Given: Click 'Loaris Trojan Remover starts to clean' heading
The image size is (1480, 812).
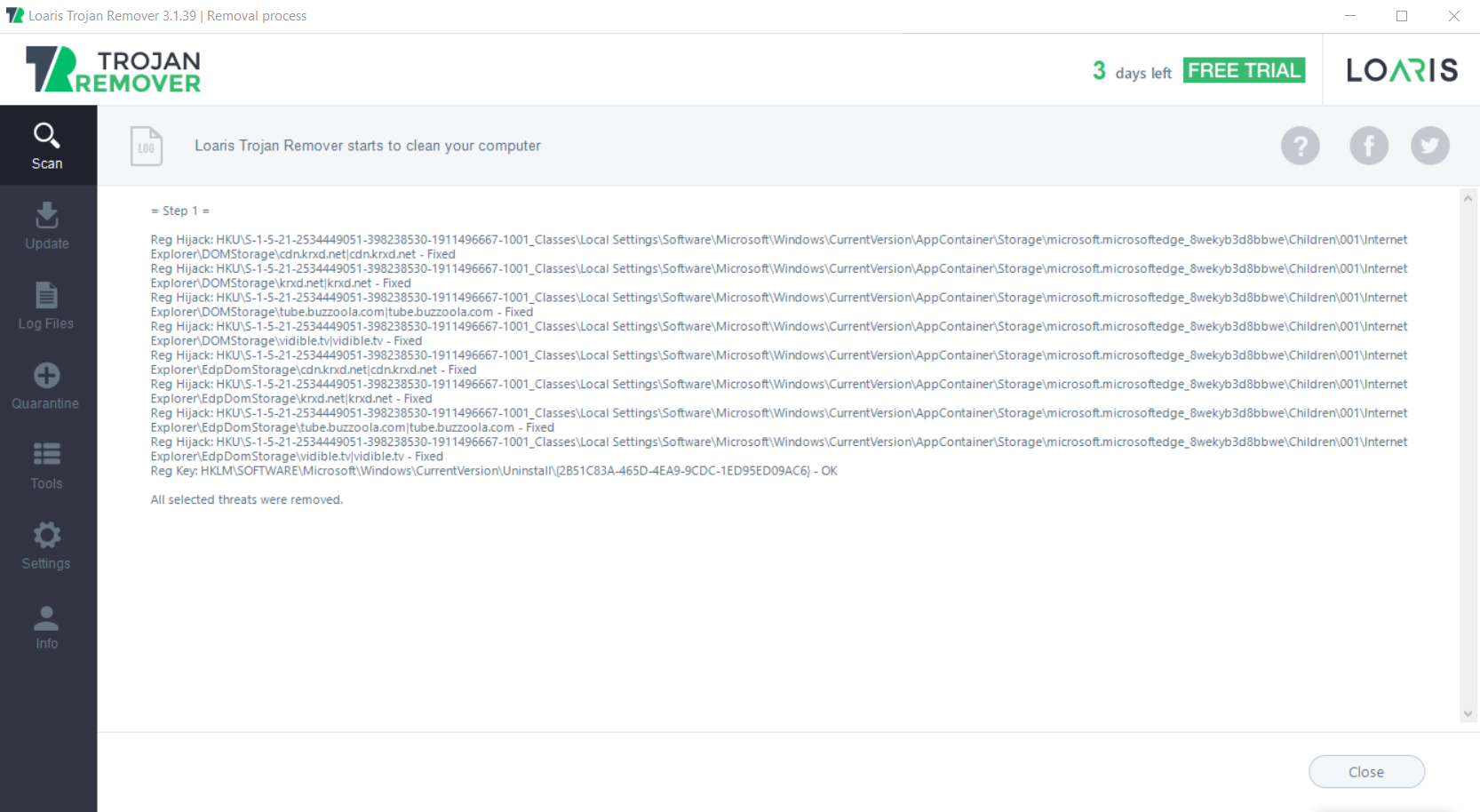Looking at the screenshot, I should pyautogui.click(x=368, y=146).
